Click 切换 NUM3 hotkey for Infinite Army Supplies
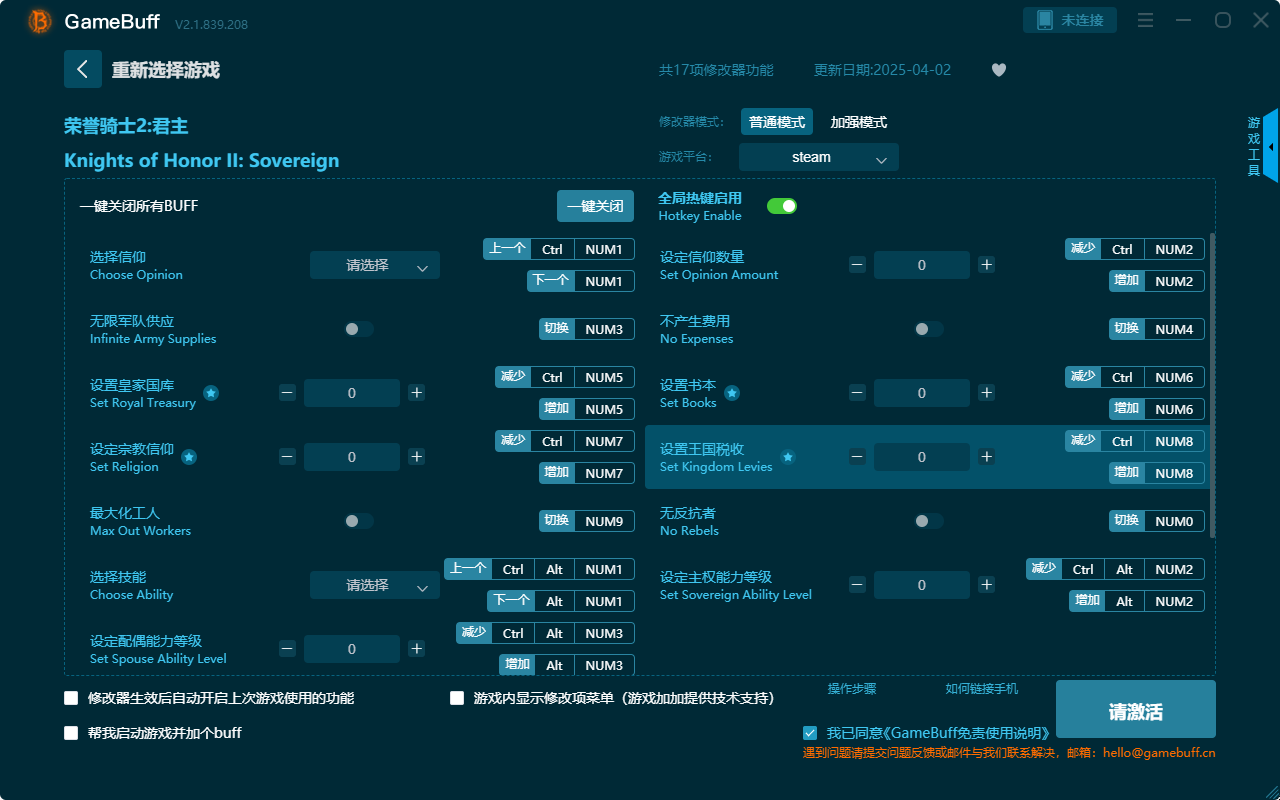The height and width of the screenshot is (800, 1280). [587, 329]
